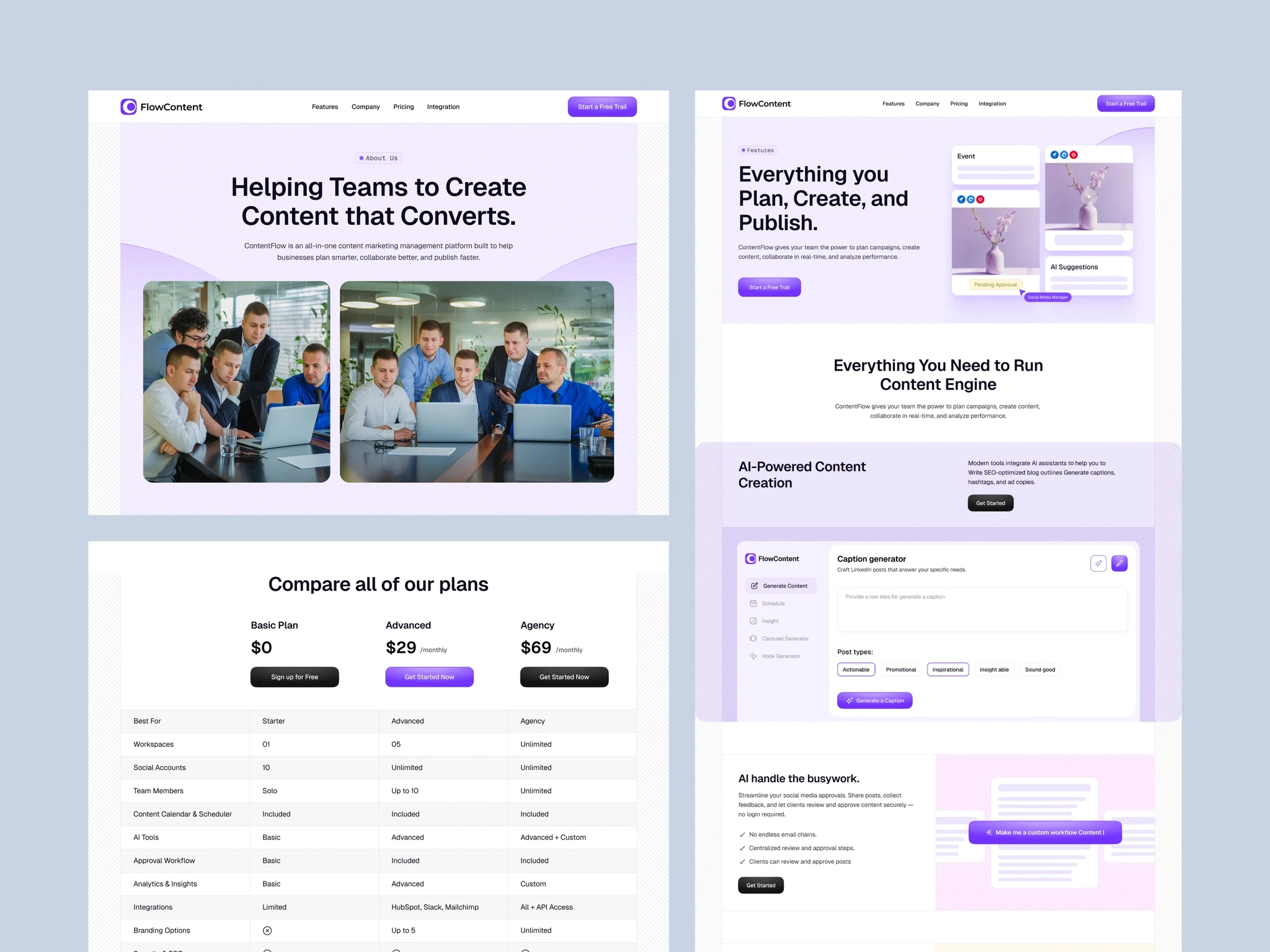Enable the Promotional post type
The width and height of the screenshot is (1270, 952).
(x=900, y=669)
